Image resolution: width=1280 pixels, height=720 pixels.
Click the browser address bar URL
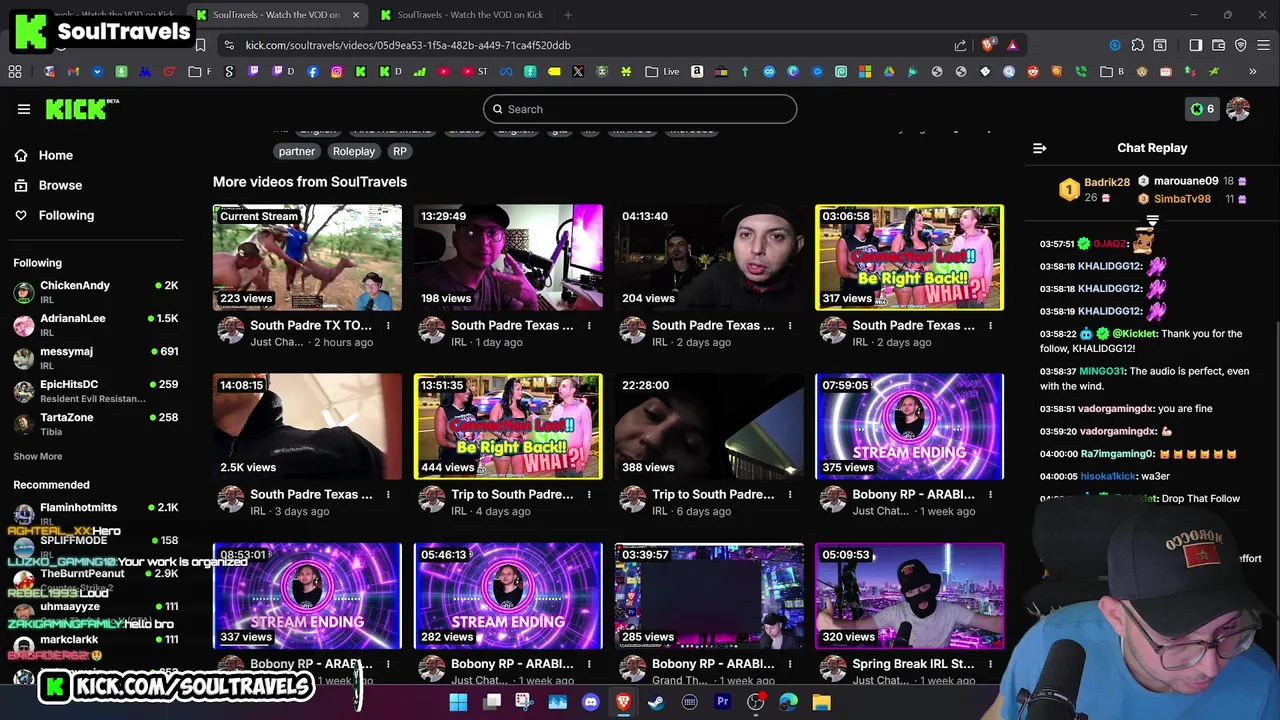[408, 45]
